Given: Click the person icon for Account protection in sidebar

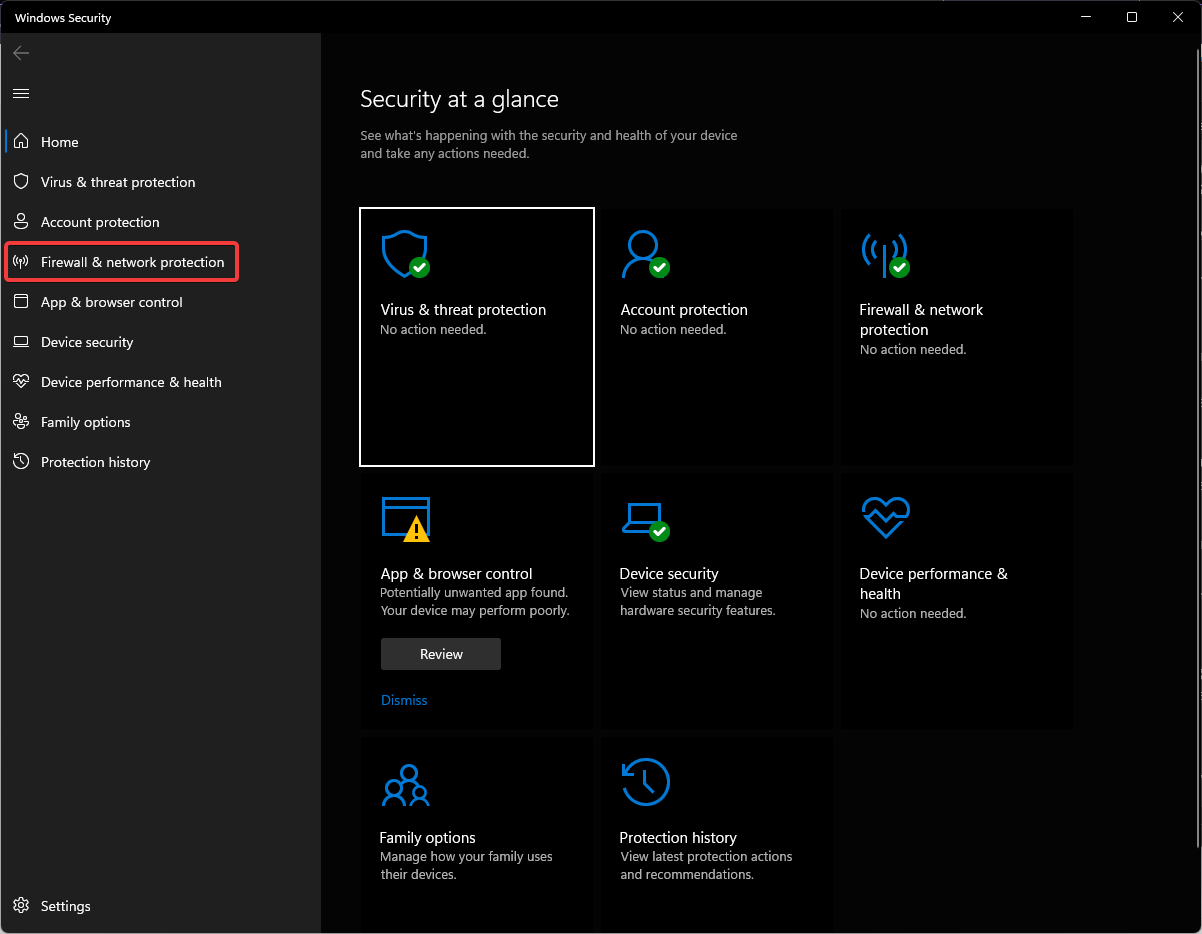Looking at the screenshot, I should [21, 222].
